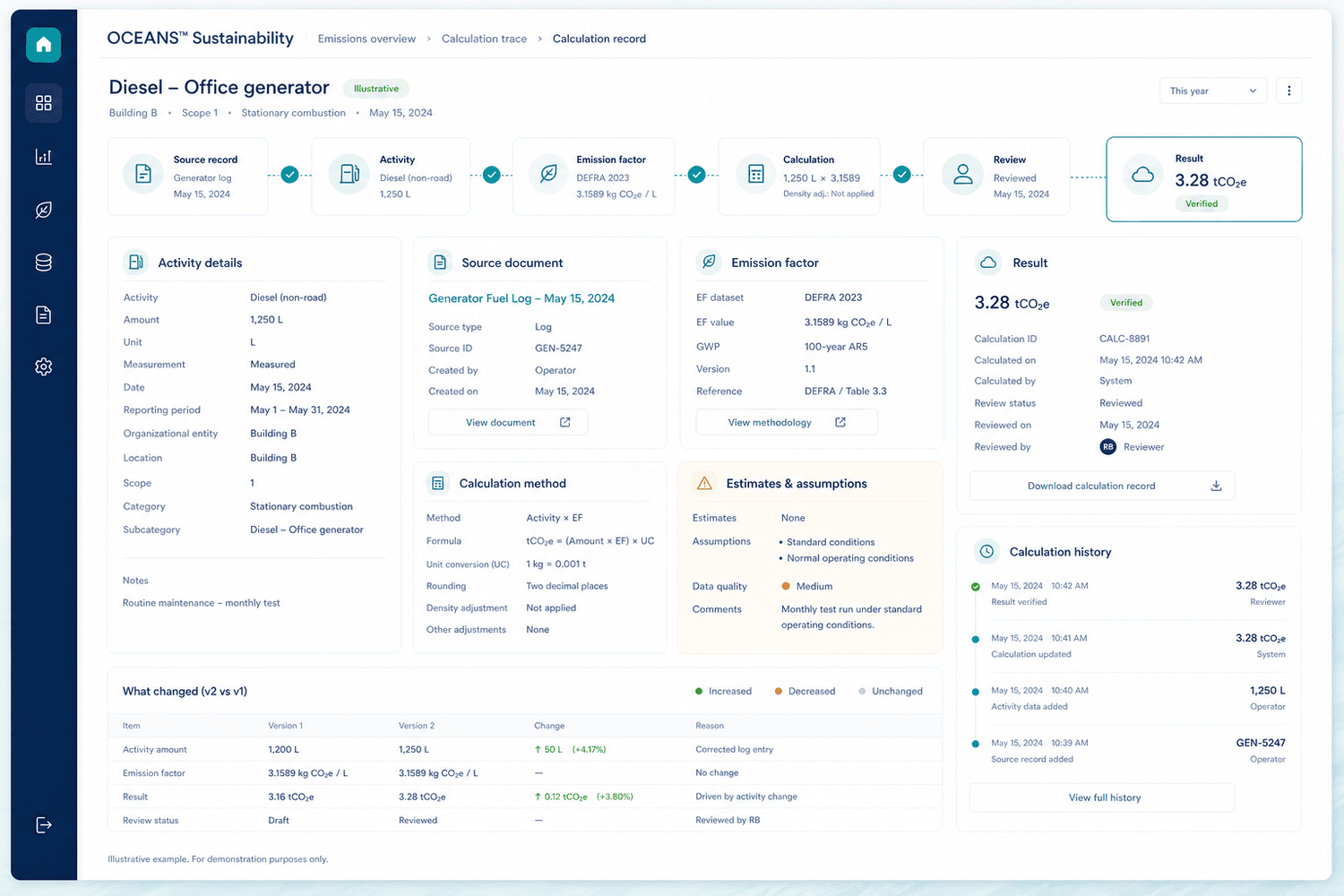Click the GEN-5247 Source ID value
This screenshot has height=896, width=1344.
click(x=558, y=349)
